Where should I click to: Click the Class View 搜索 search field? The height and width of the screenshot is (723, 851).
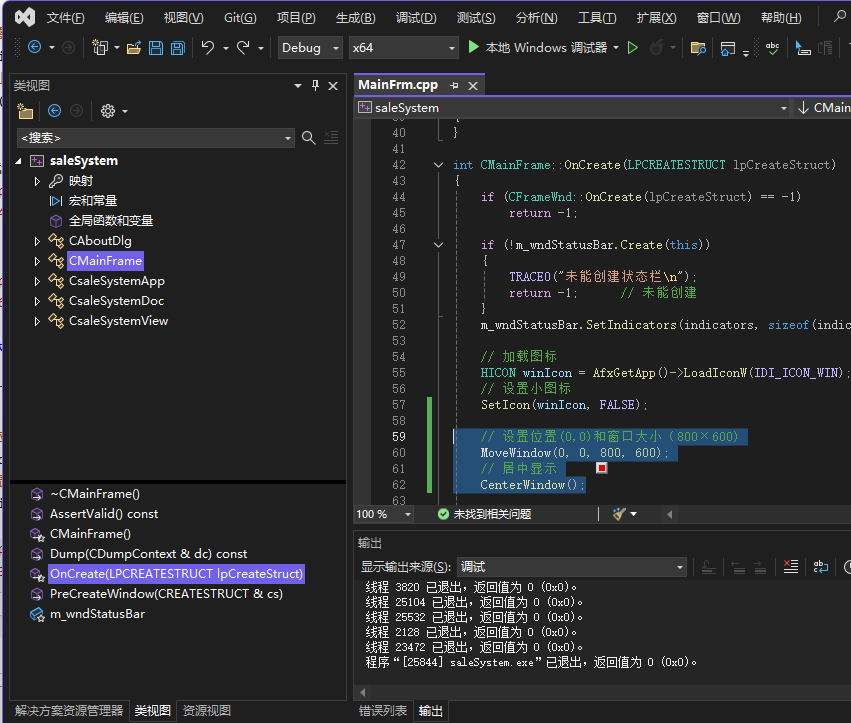pyautogui.click(x=150, y=138)
